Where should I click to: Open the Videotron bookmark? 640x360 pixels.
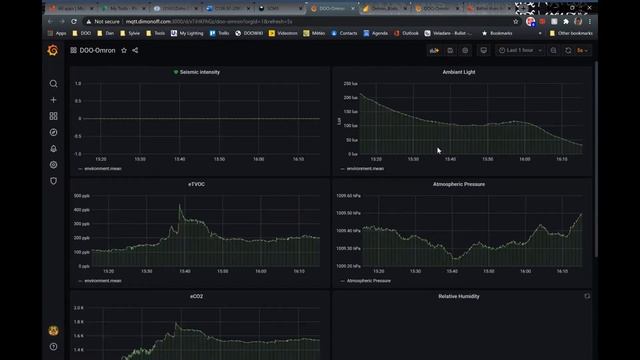pos(283,33)
